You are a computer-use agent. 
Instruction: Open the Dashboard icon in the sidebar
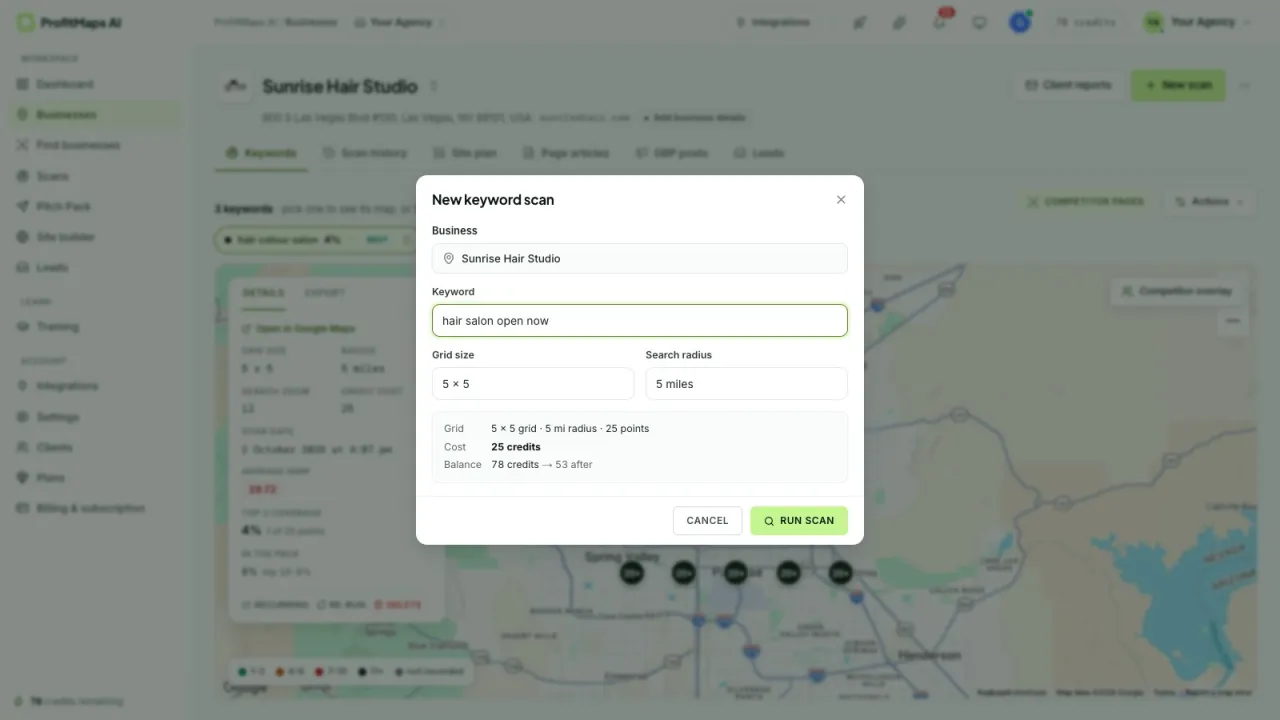(x=23, y=84)
